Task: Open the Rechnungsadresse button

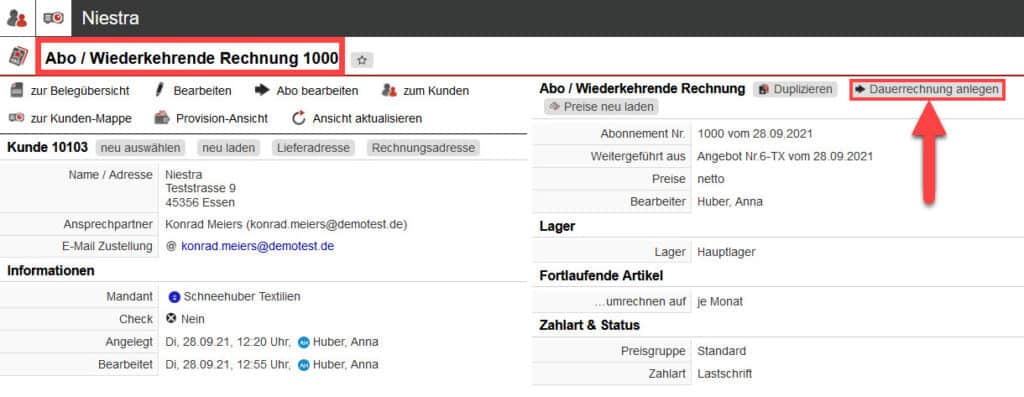Action: point(423,148)
